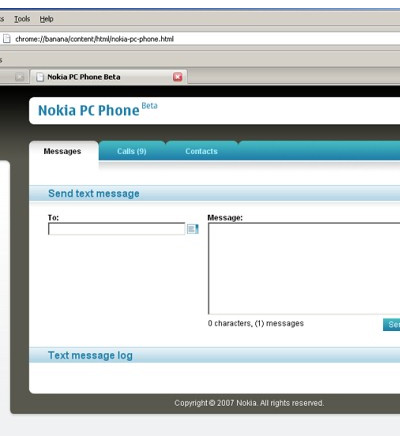Open the Help menu

pyautogui.click(x=46, y=19)
